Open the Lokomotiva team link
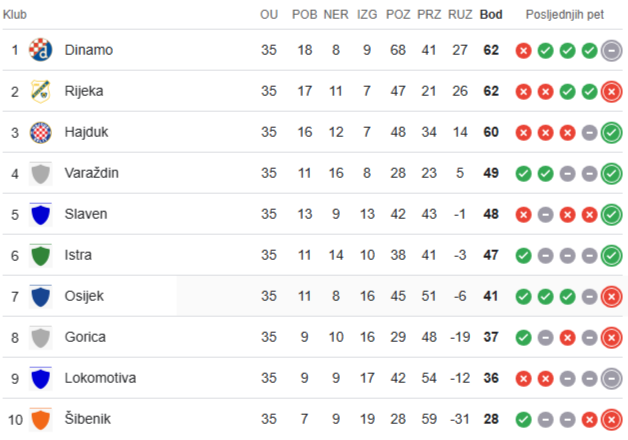The height and width of the screenshot is (440, 628). (x=101, y=378)
